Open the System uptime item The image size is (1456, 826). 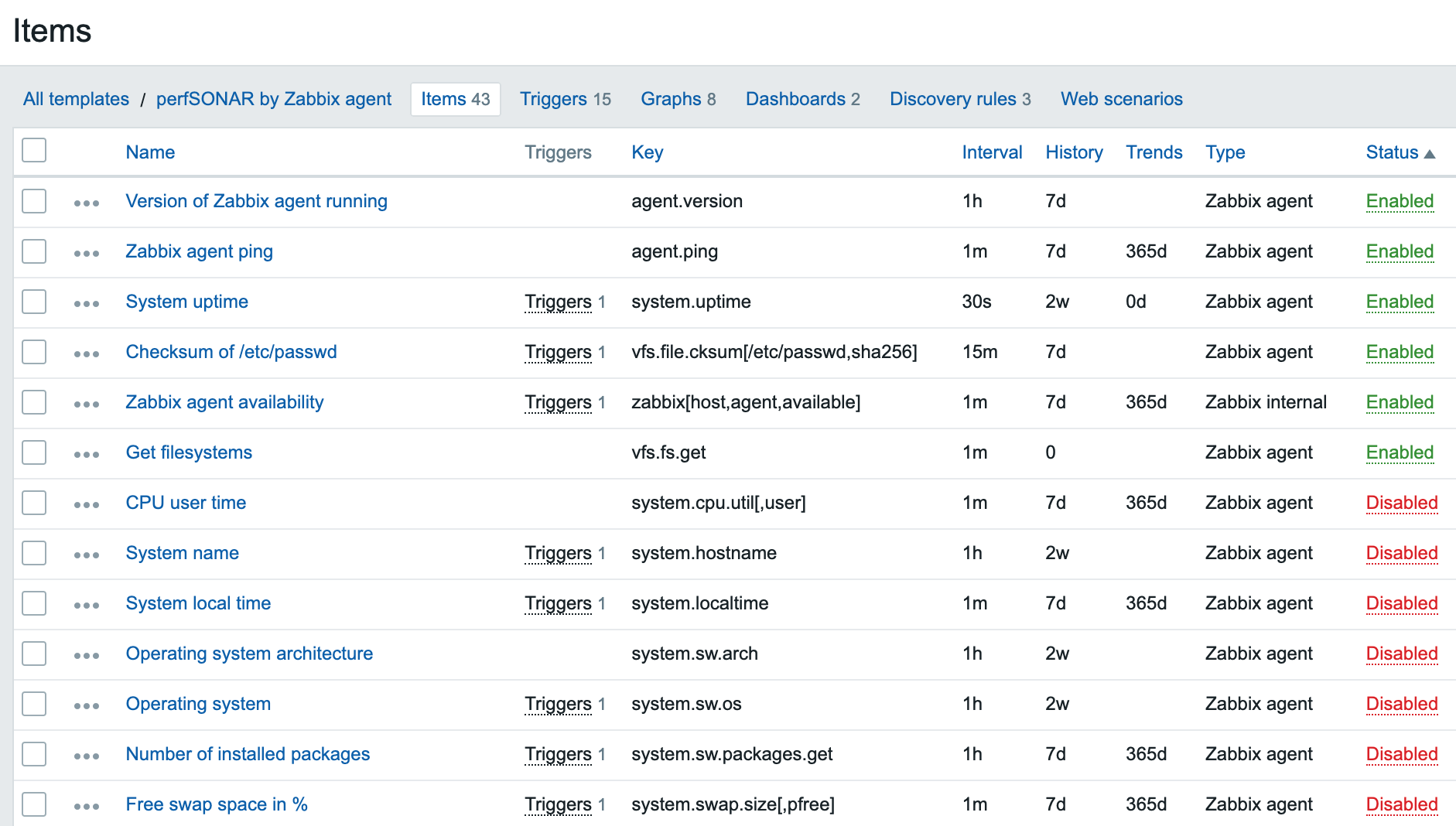(187, 302)
